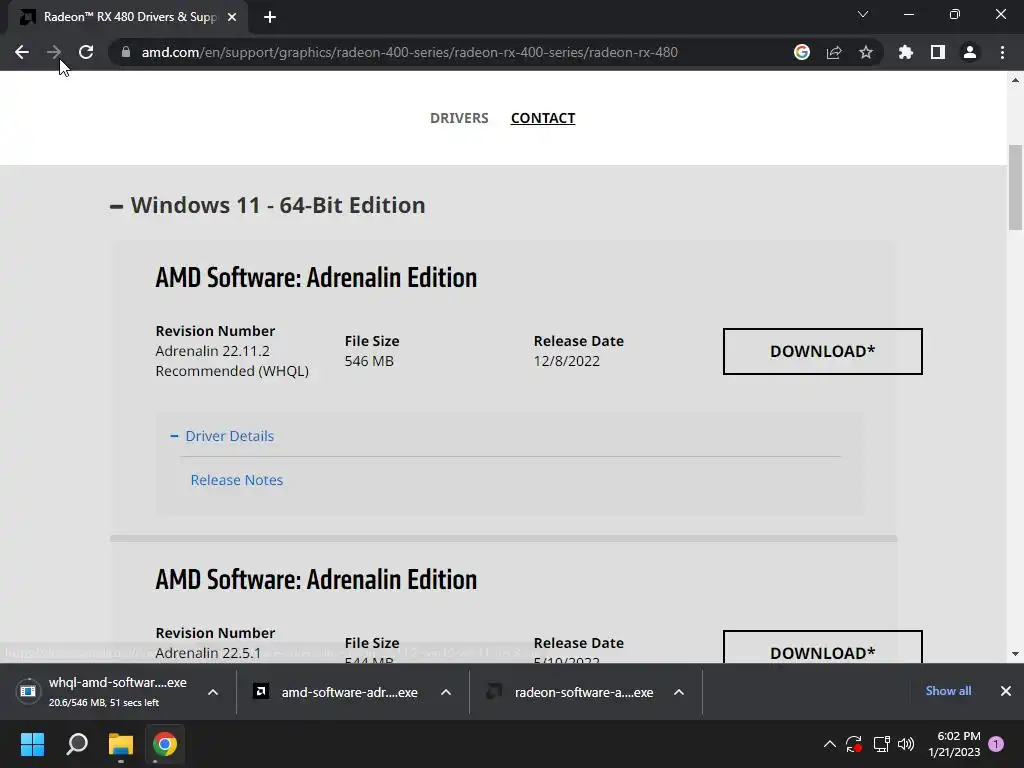Screen dimensions: 1024x768
Task: Bookmark this tab with star icon
Action: tap(866, 52)
